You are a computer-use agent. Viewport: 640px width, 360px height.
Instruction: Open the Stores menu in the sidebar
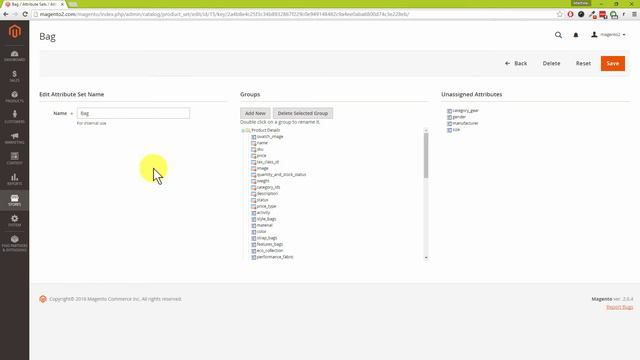(x=15, y=200)
